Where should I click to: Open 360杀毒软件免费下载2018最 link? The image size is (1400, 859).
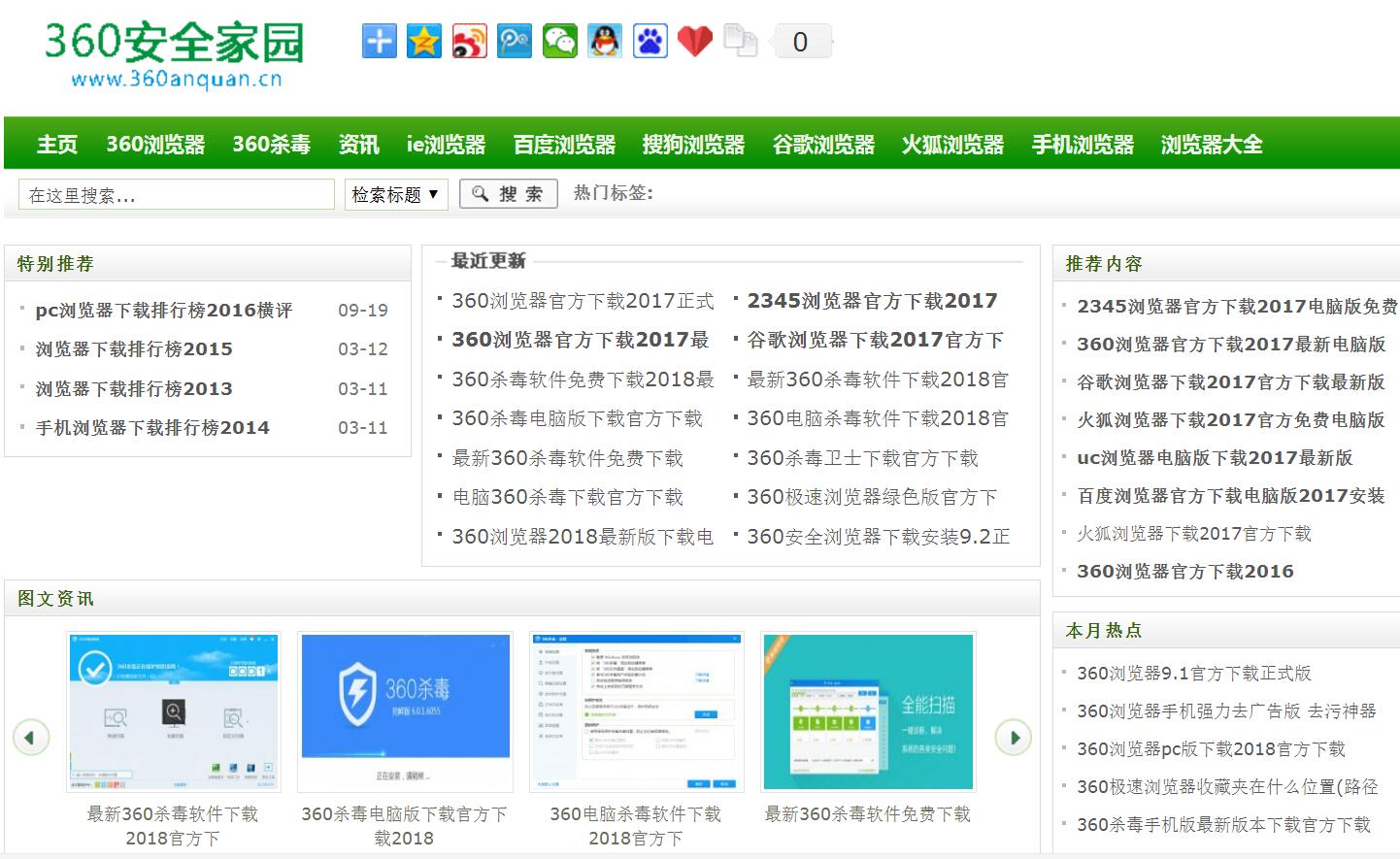583,380
